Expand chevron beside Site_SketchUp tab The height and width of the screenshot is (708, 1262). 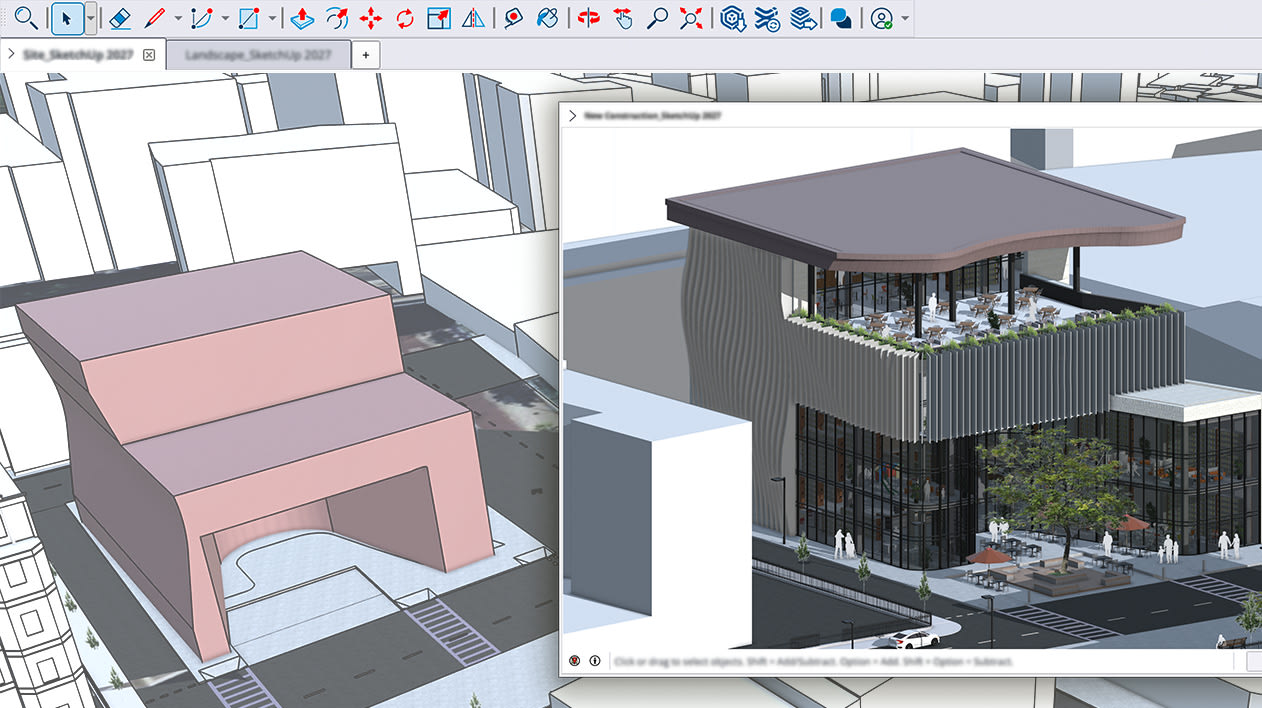click(11, 55)
